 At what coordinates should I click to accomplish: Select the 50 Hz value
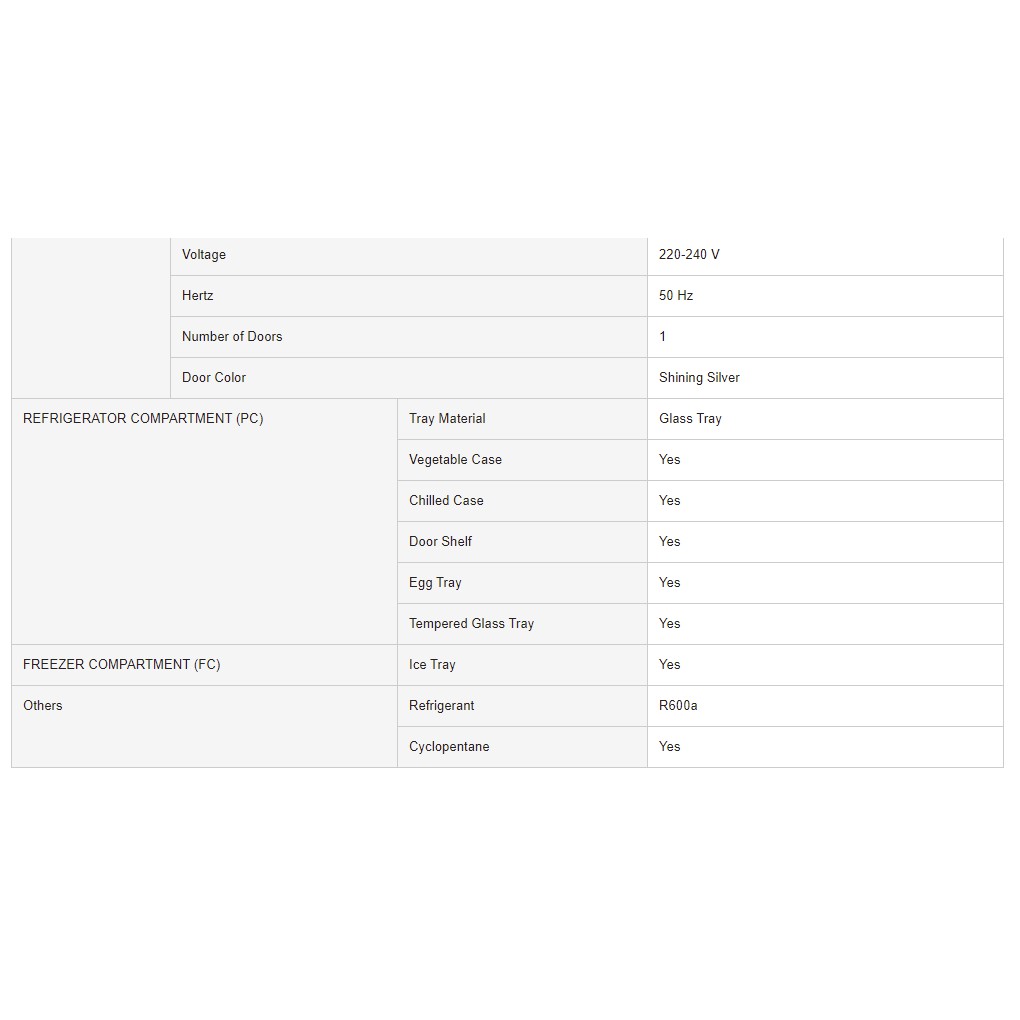point(675,295)
